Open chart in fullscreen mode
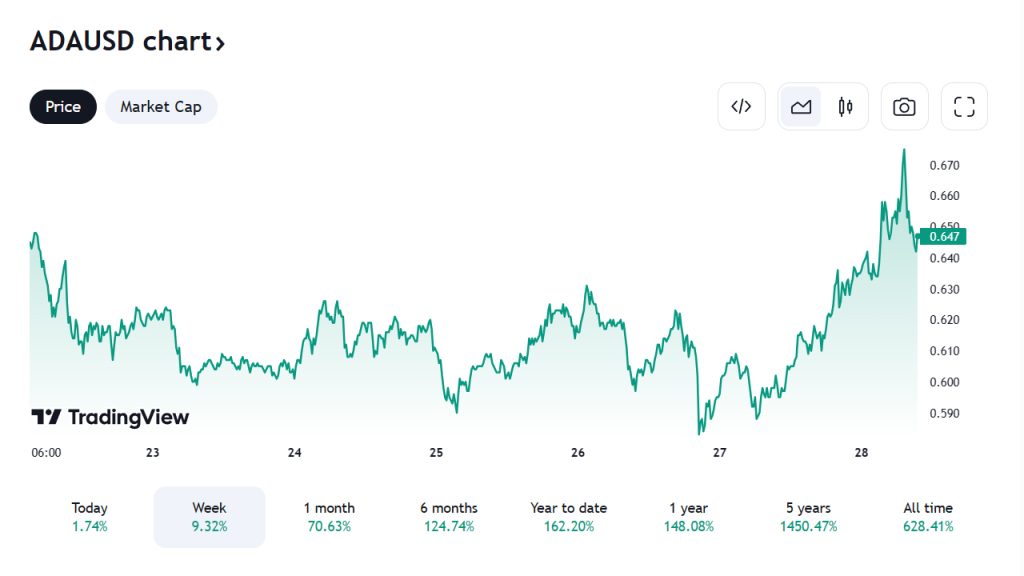This screenshot has width=1024, height=576. (x=964, y=107)
